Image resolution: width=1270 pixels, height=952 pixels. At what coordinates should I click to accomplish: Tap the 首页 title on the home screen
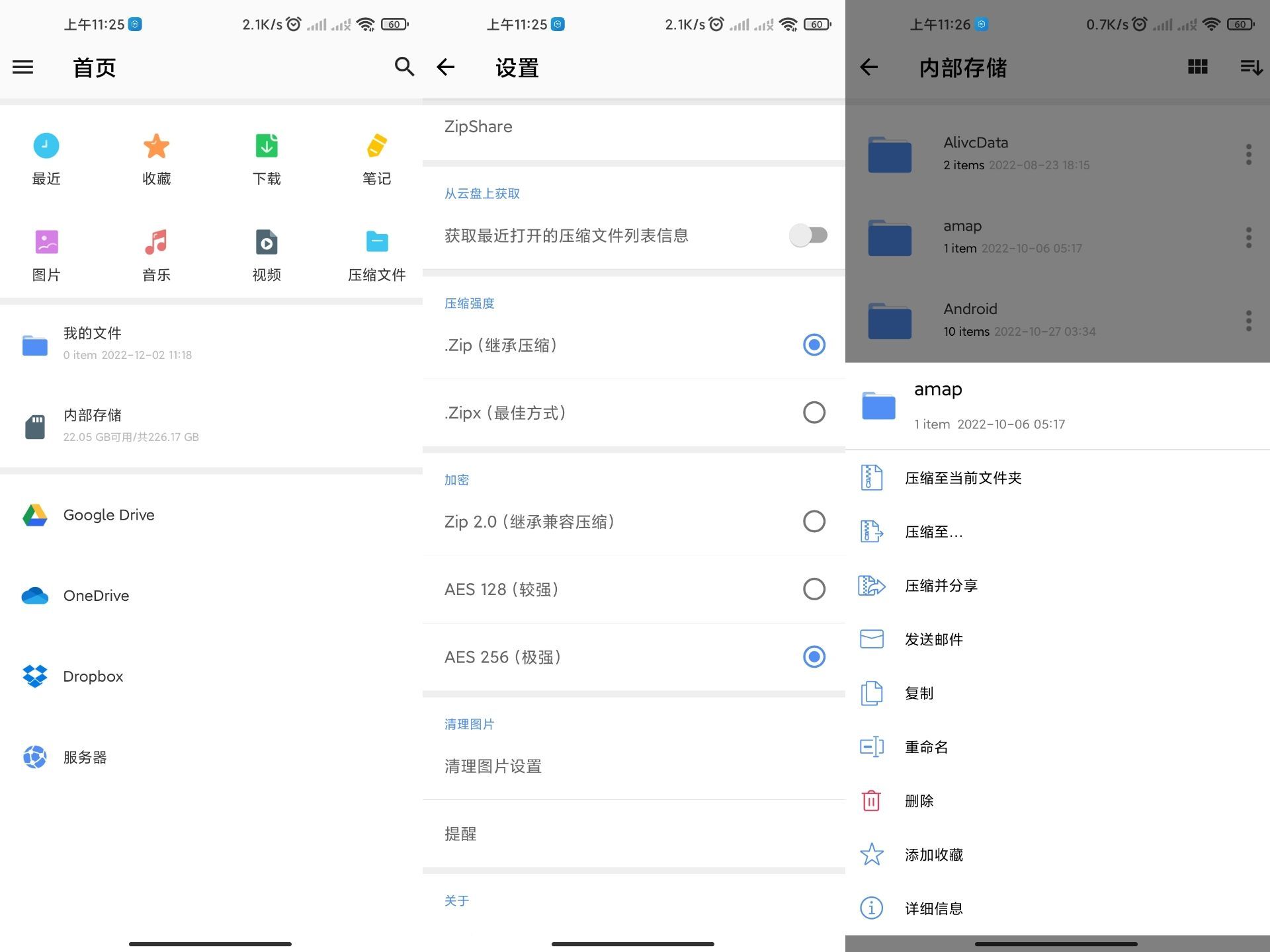tap(95, 67)
